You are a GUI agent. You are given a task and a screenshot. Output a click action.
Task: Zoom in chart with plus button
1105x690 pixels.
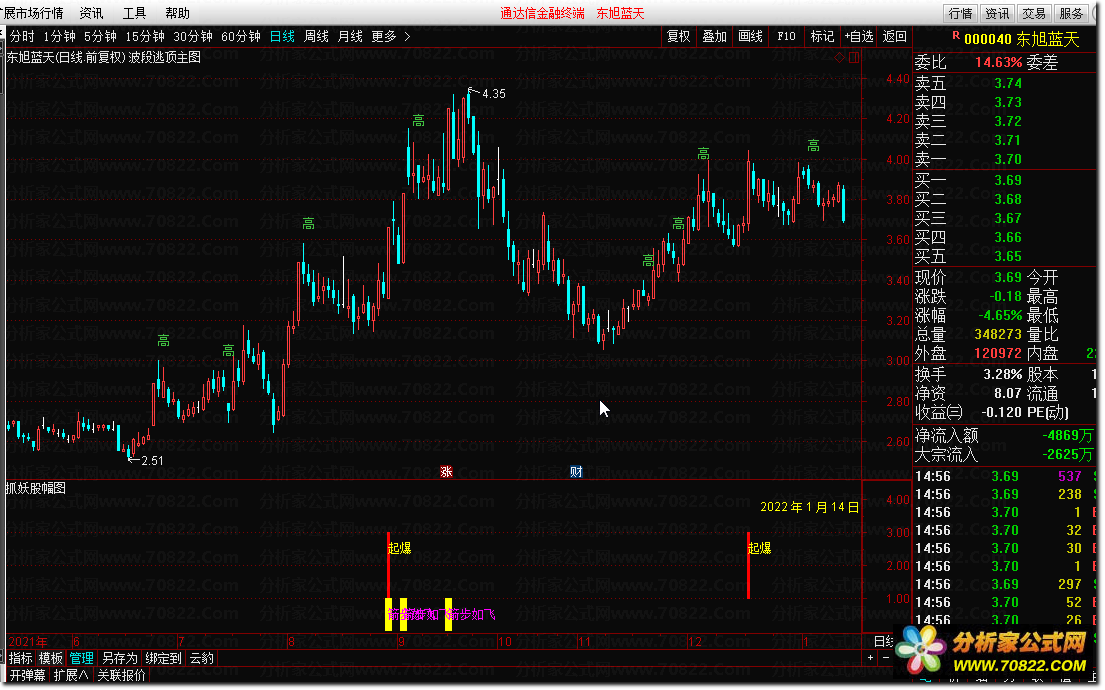[x=870, y=658]
